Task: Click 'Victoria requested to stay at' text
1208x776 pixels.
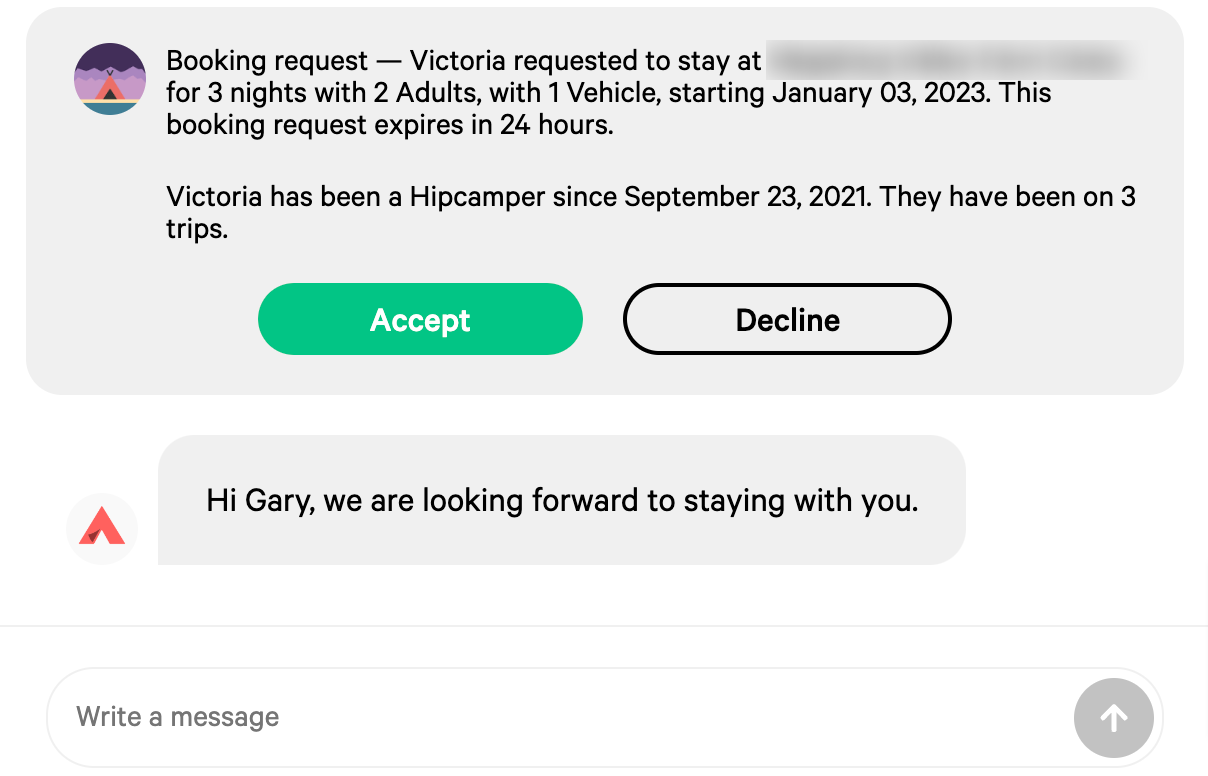Action: [586, 61]
